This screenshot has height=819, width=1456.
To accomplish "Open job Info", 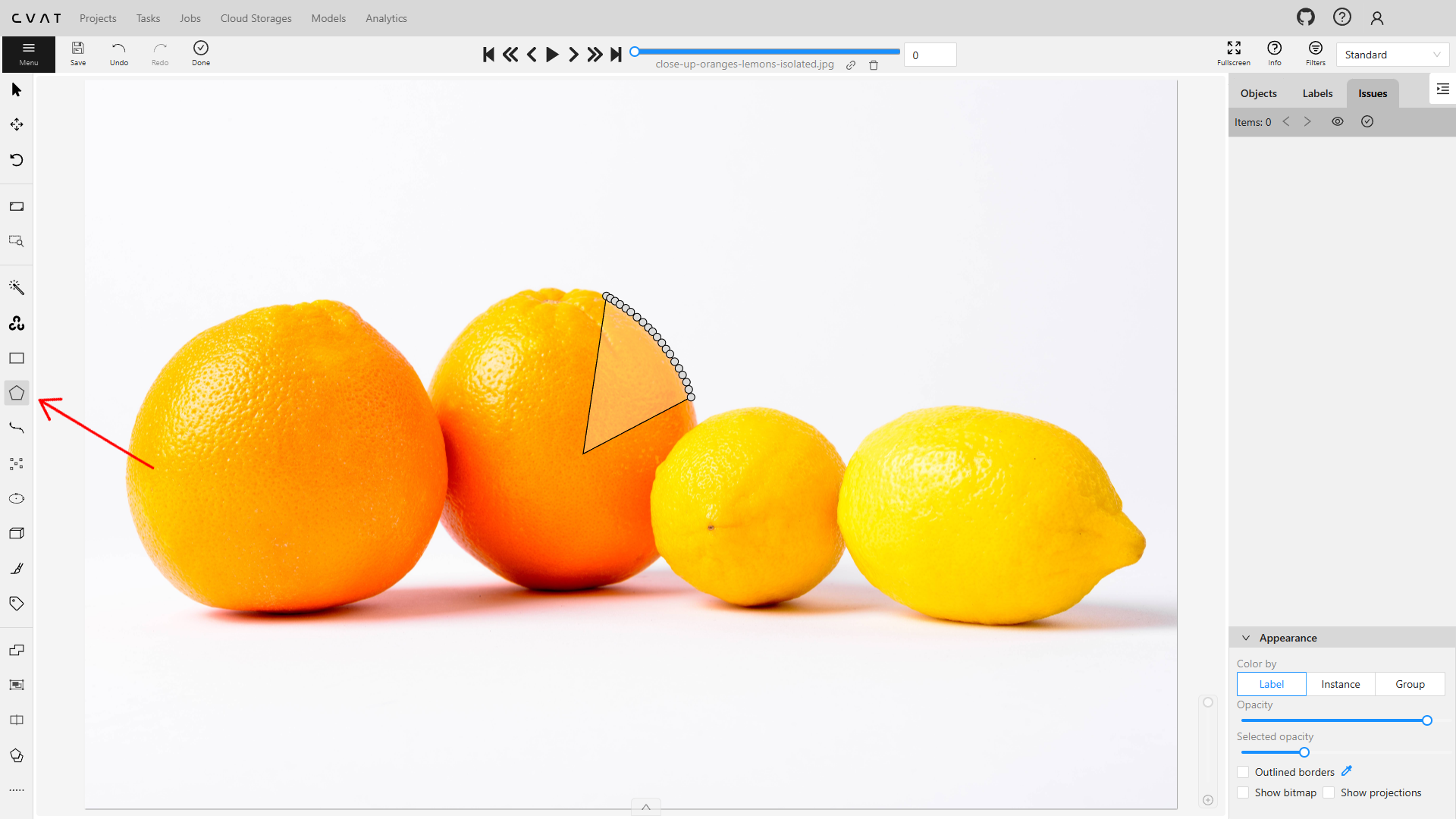I will 1275,54.
